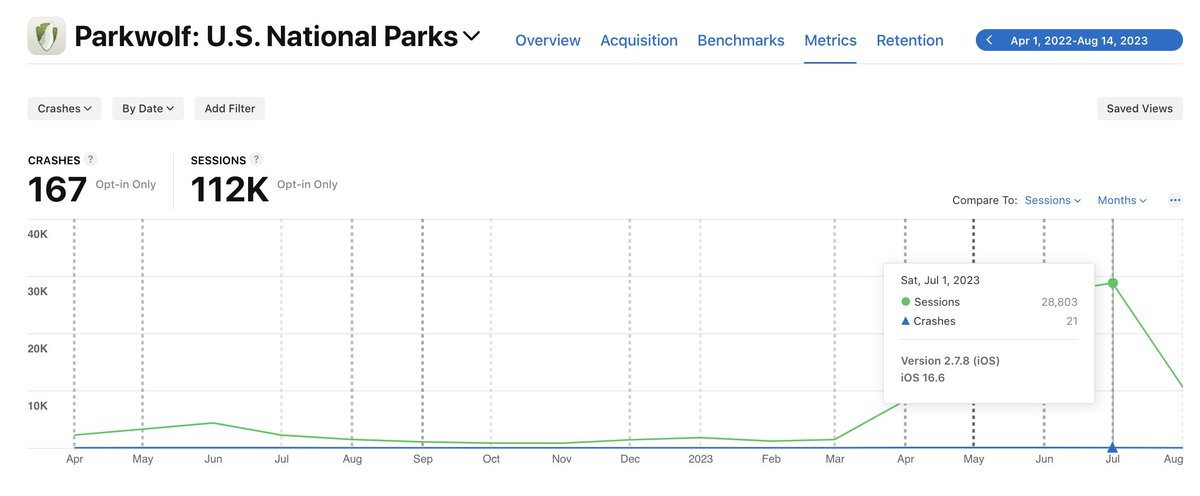Click the 167 crashes total value
The image size is (1200, 496).
pyautogui.click(x=57, y=189)
